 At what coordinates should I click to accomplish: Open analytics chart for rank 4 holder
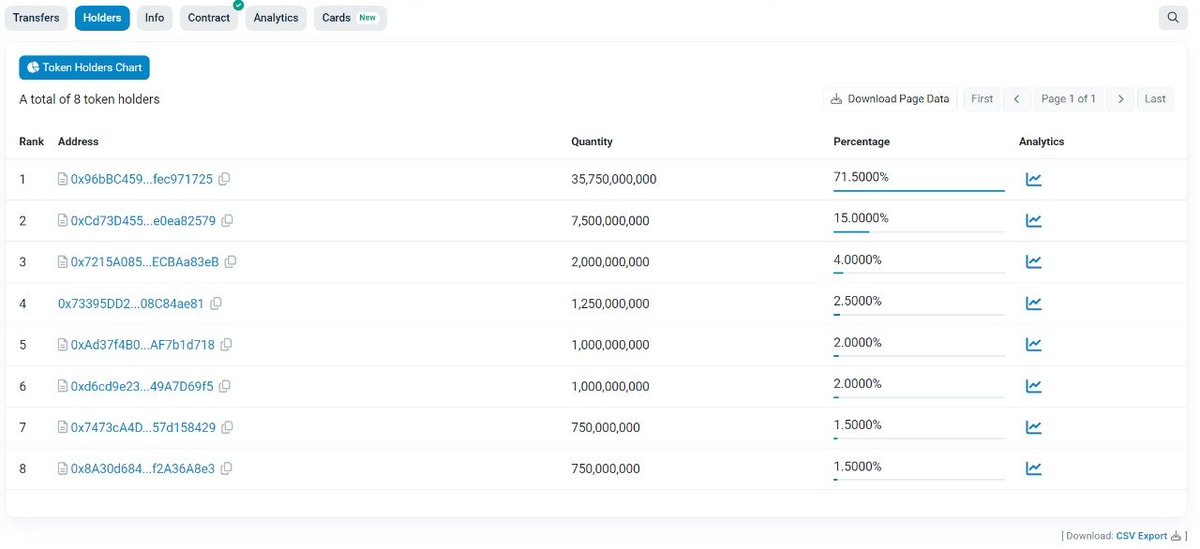point(1033,303)
